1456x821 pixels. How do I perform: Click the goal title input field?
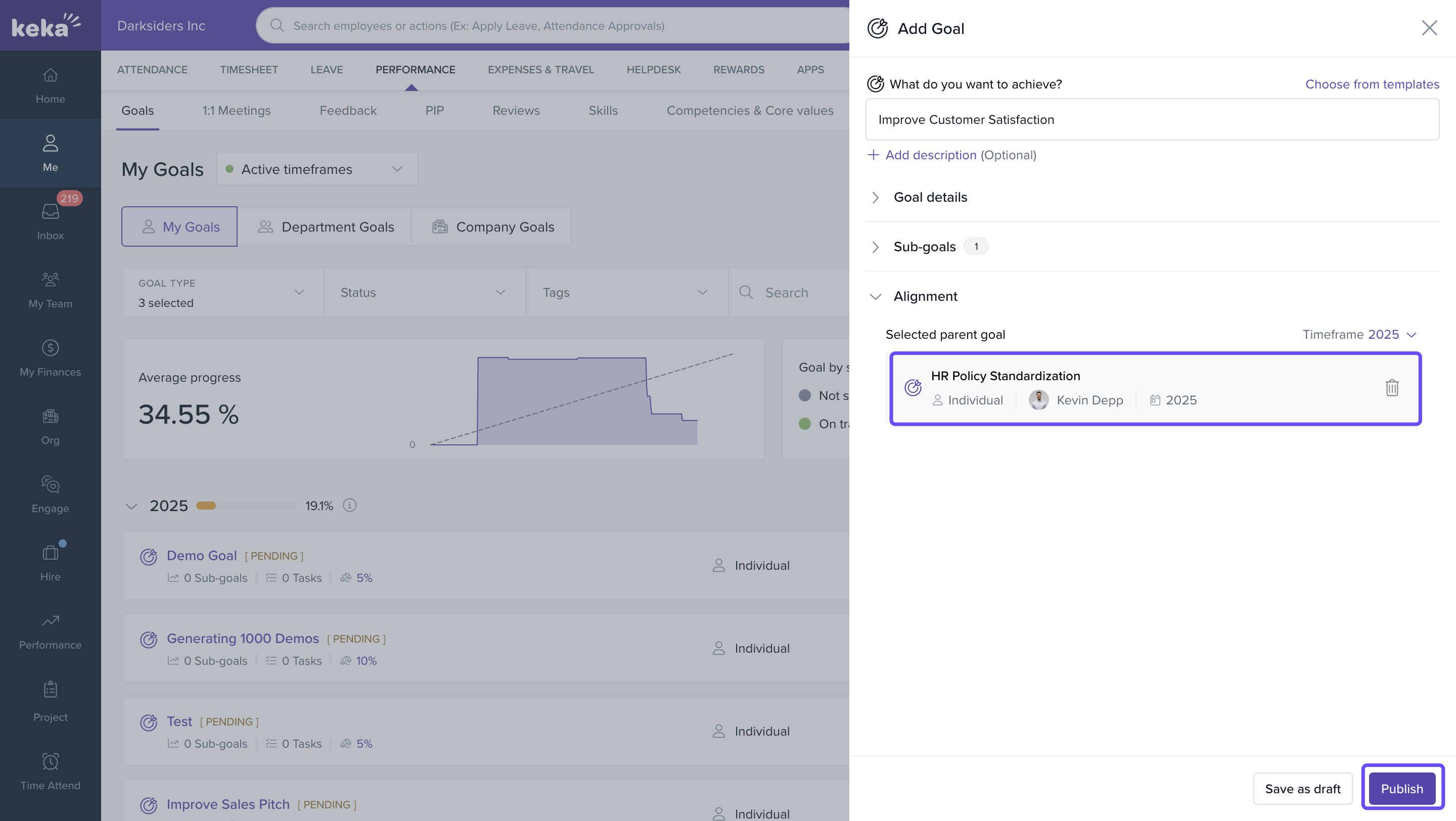[x=1151, y=120]
